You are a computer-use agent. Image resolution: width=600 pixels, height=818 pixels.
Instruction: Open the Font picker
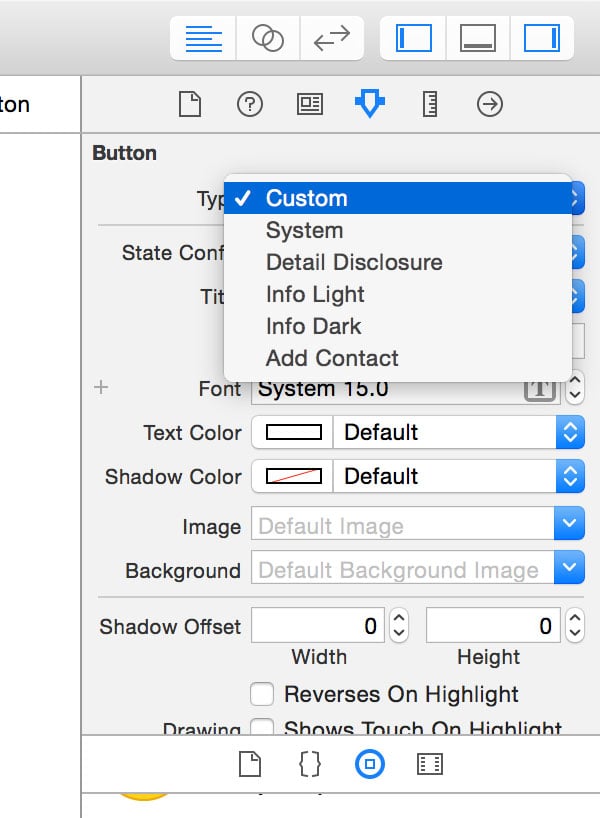(x=538, y=388)
